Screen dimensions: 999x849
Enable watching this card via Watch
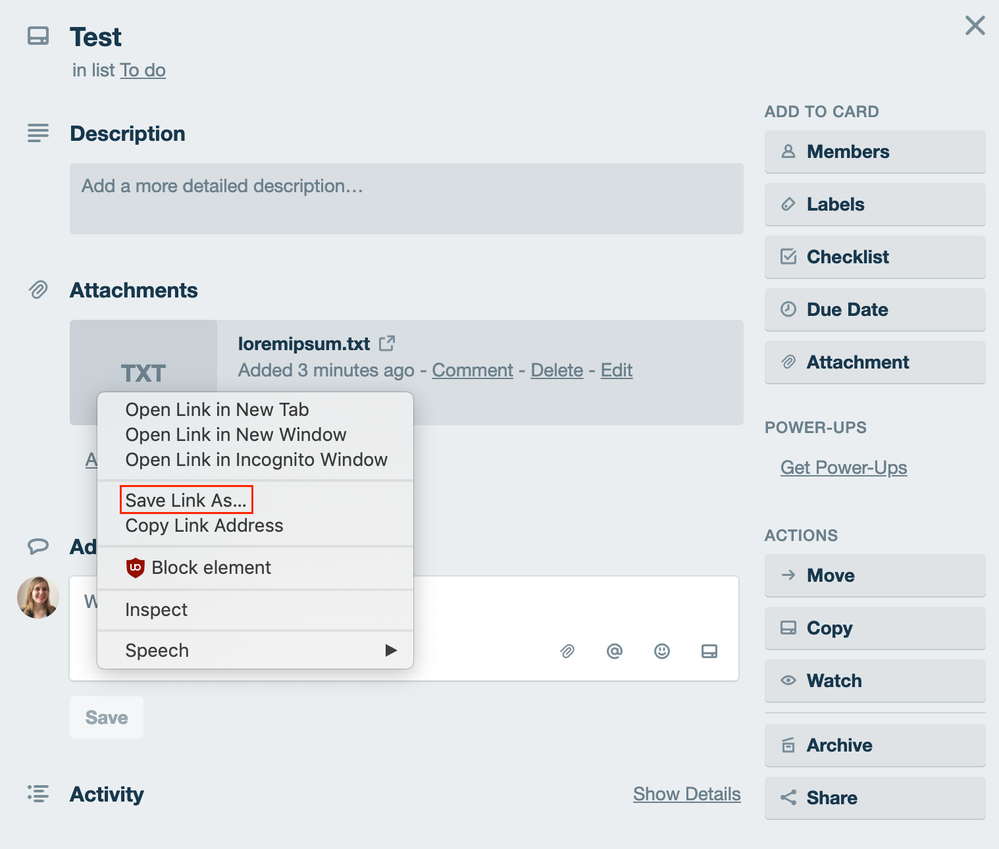(x=874, y=681)
